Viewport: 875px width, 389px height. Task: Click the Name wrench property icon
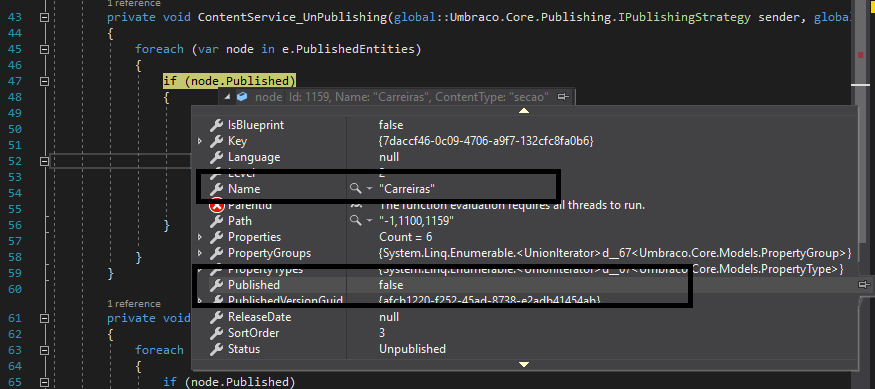pos(217,189)
